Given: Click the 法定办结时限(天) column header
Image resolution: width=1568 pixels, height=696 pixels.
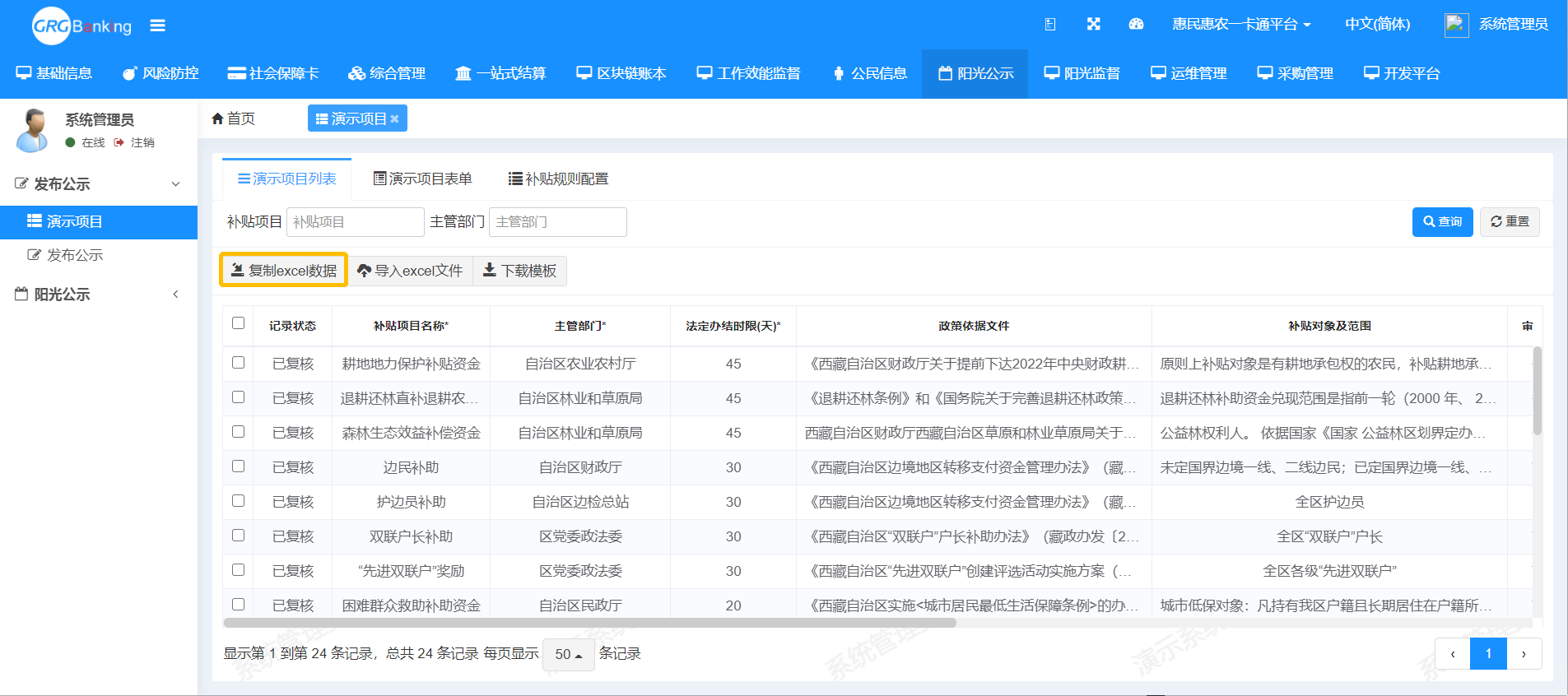Looking at the screenshot, I should [733, 326].
